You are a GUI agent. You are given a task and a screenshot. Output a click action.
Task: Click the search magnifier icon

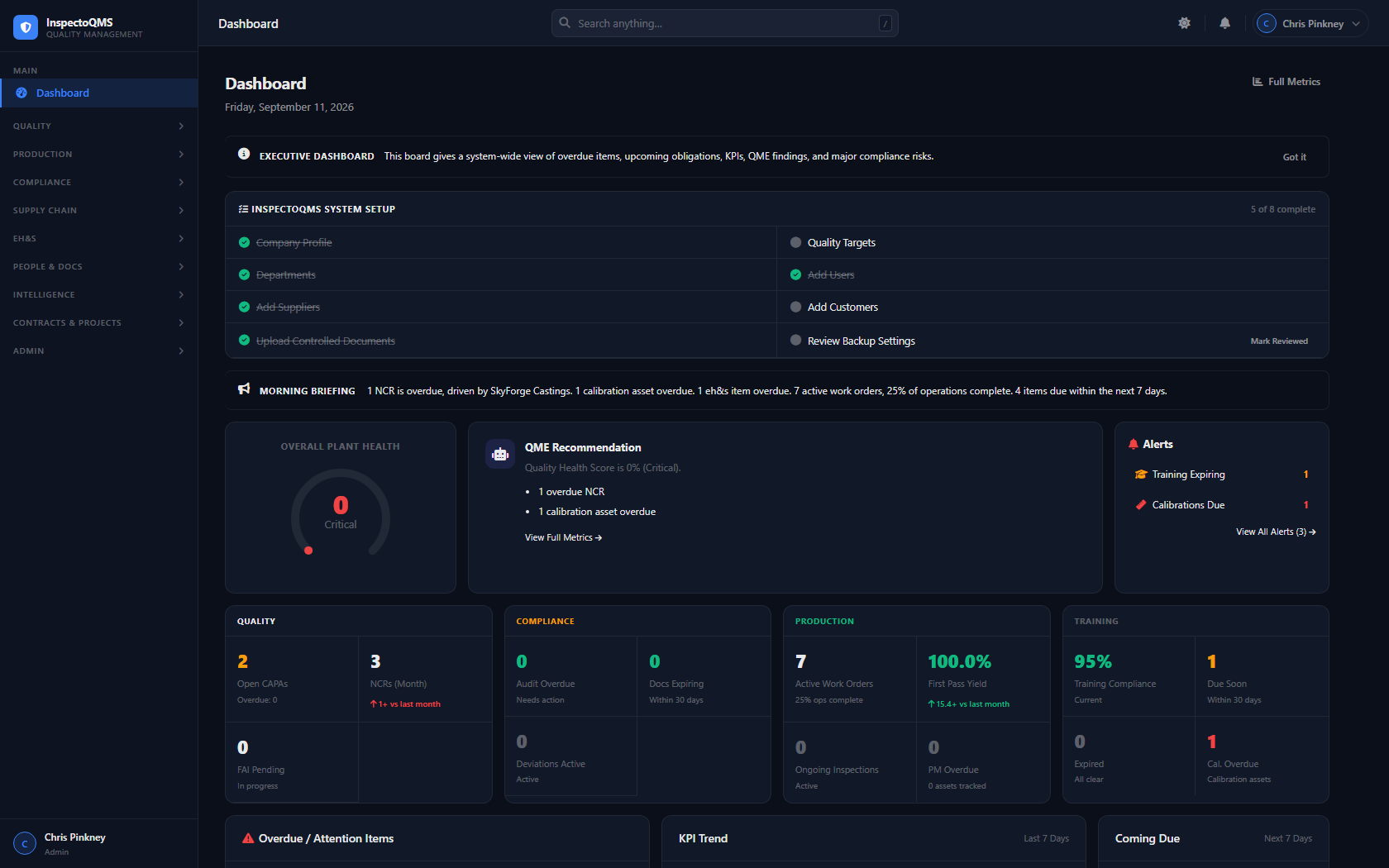click(565, 23)
